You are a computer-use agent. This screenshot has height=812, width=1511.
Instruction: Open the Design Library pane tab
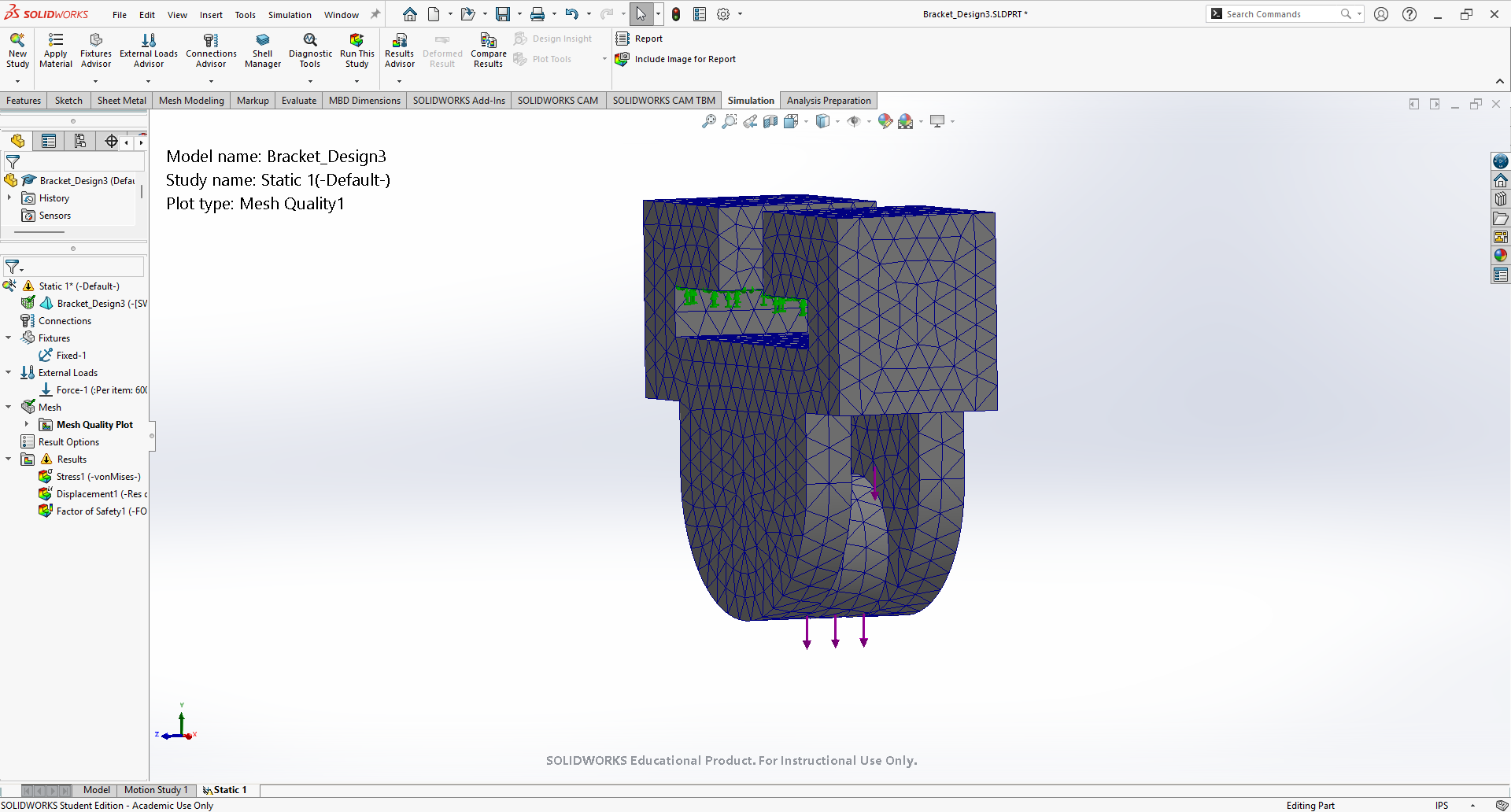(1501, 199)
